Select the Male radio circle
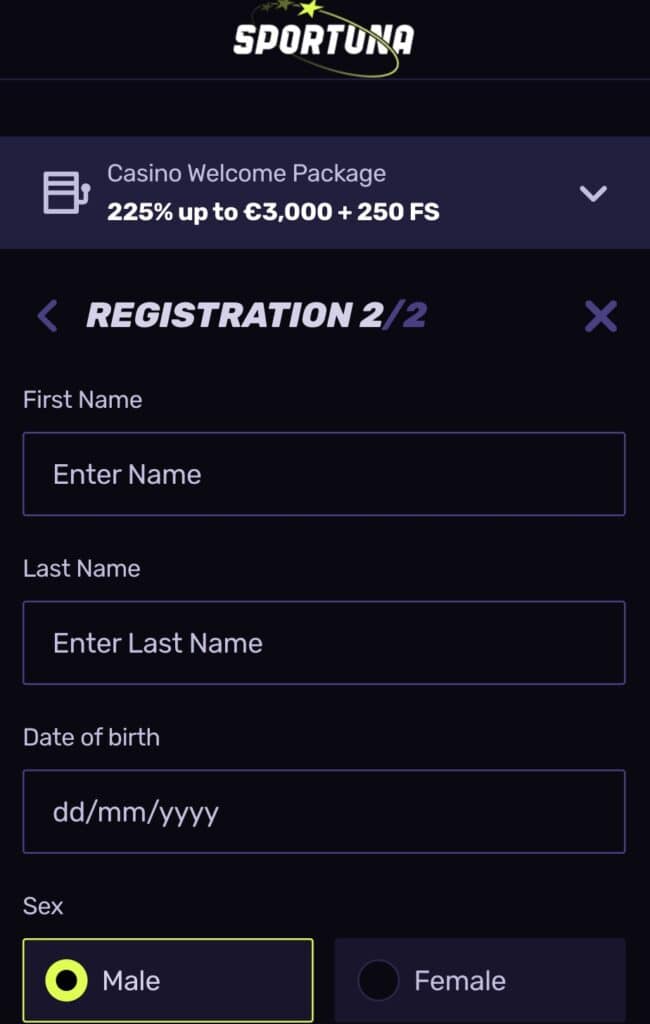This screenshot has width=650, height=1024. (66, 980)
